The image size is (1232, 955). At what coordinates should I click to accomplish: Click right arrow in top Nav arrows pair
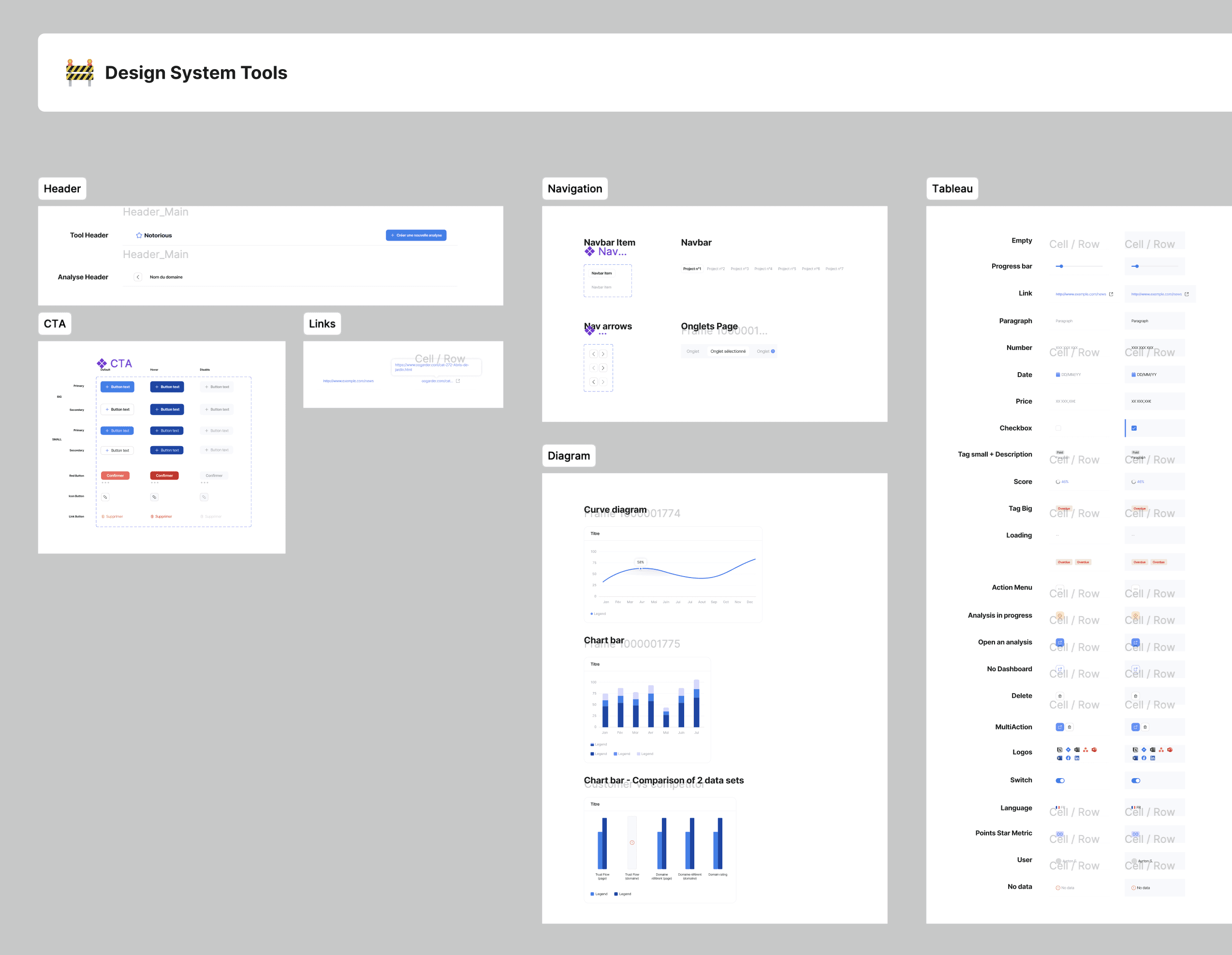click(603, 354)
